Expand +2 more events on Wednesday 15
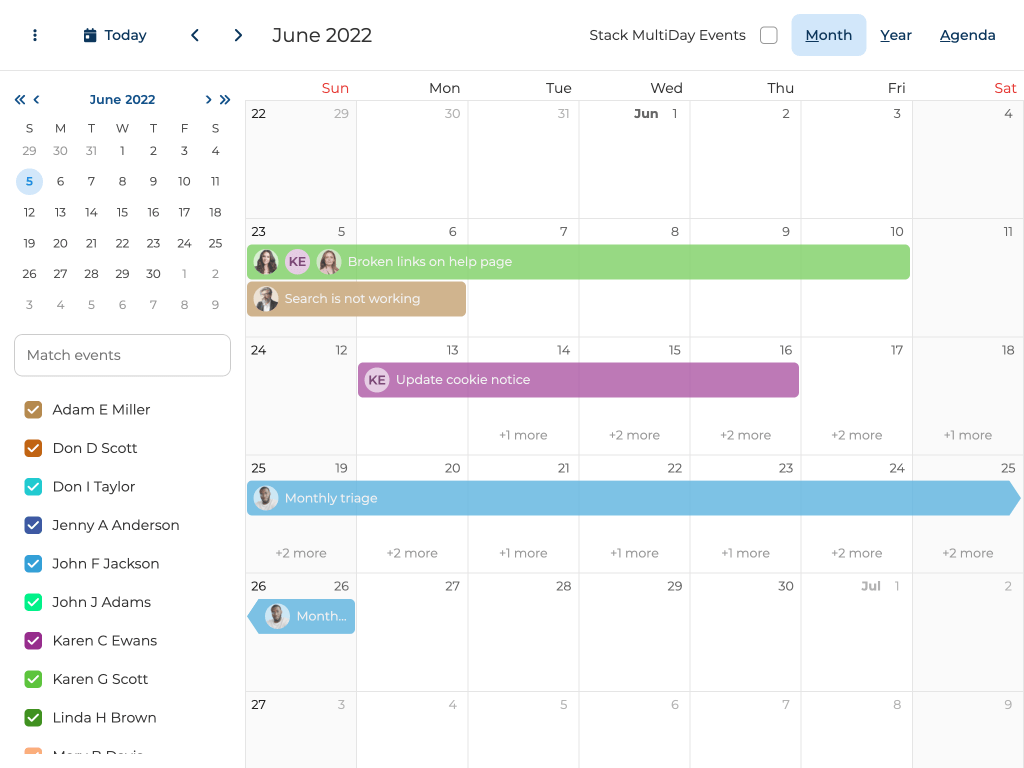Viewport: 1024px width, 768px height. 634,435
